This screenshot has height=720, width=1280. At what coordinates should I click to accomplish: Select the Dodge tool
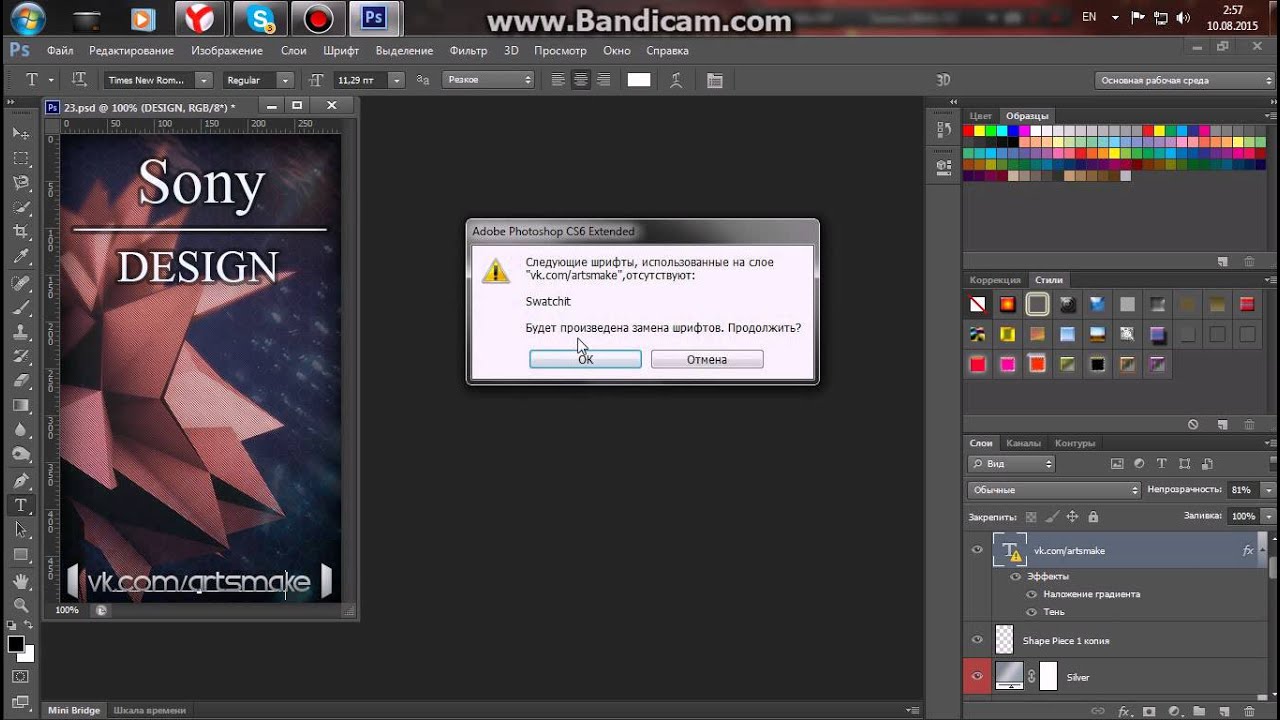point(21,455)
